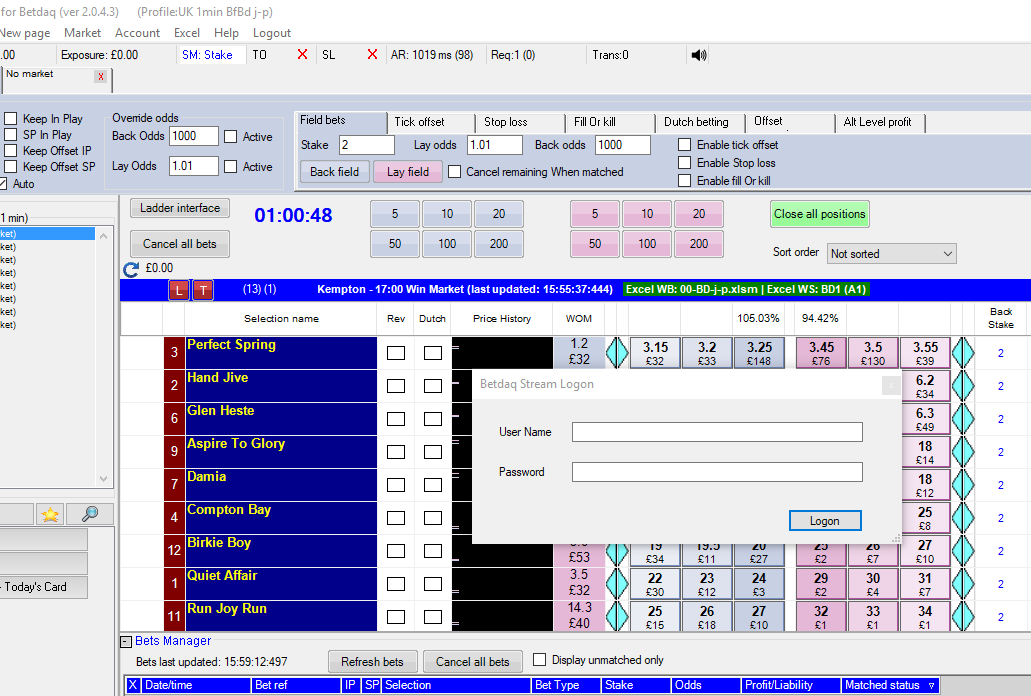Switch to Dutch betting tab
The height and width of the screenshot is (696, 1031).
pos(700,122)
